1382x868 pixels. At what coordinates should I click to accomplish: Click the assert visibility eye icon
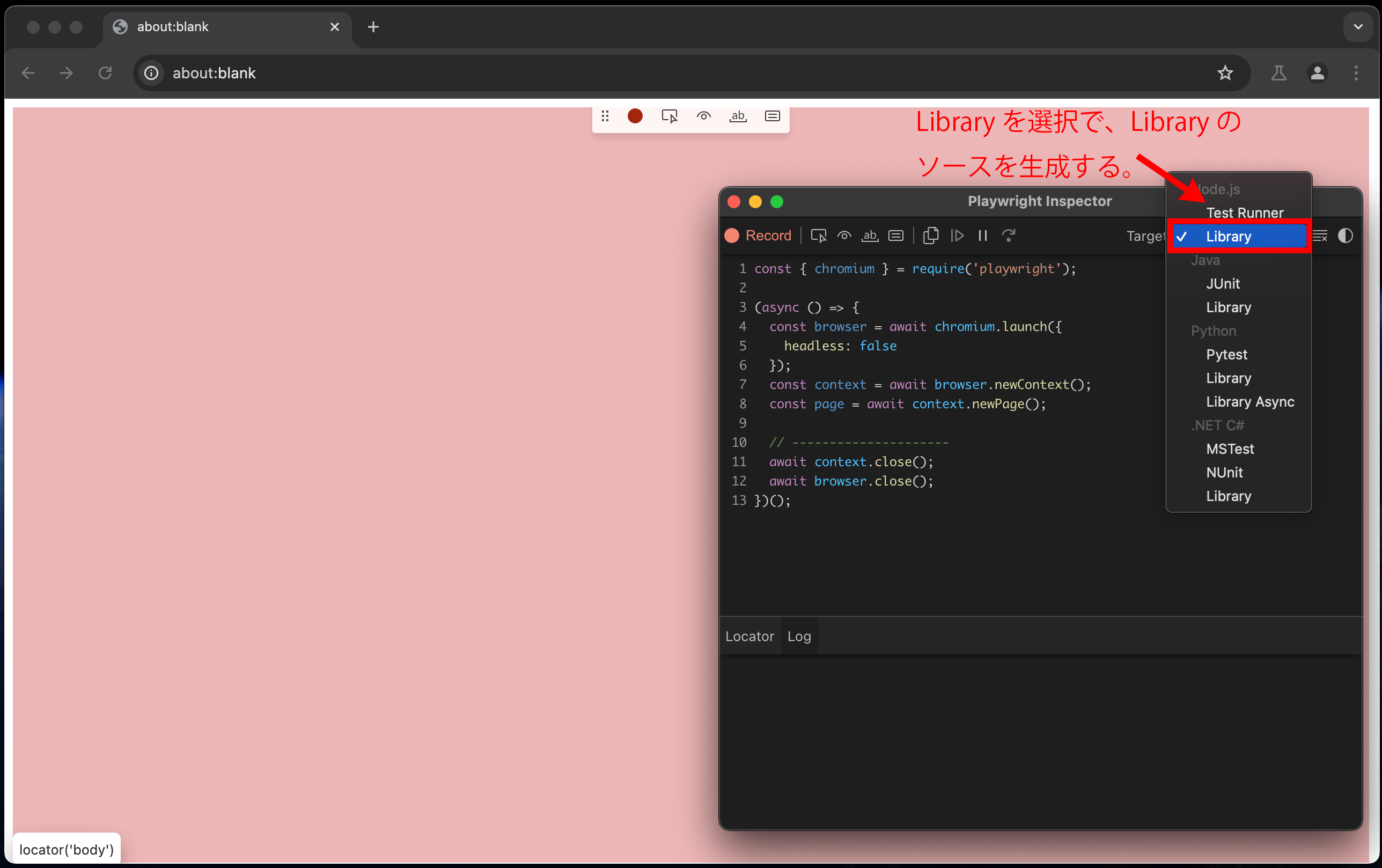844,236
